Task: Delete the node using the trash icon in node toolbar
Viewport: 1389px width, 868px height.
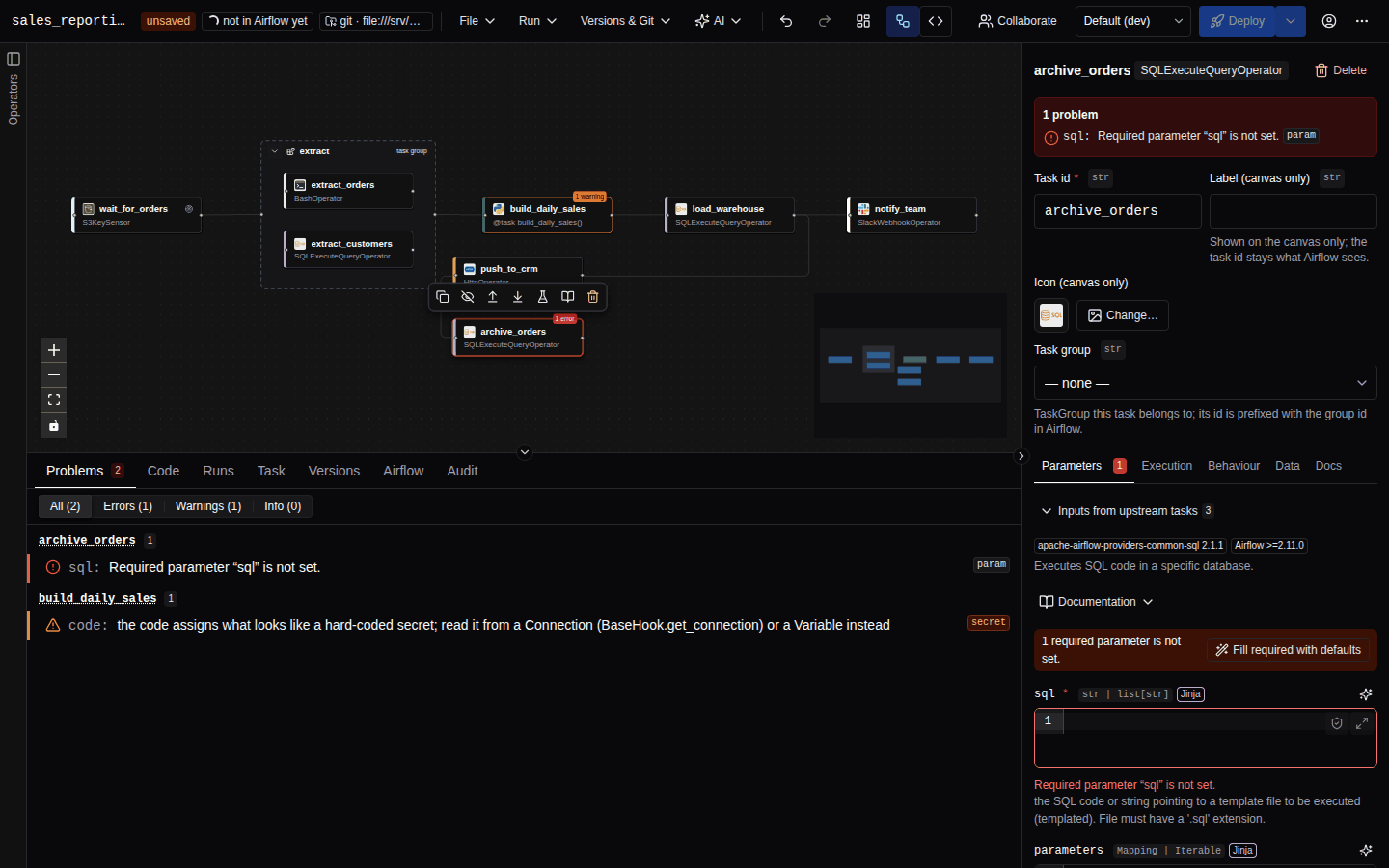Action: [x=593, y=297]
